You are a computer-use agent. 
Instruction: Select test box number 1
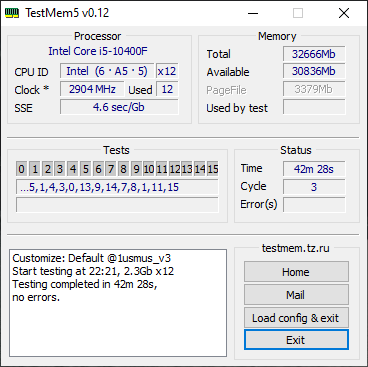[35, 169]
